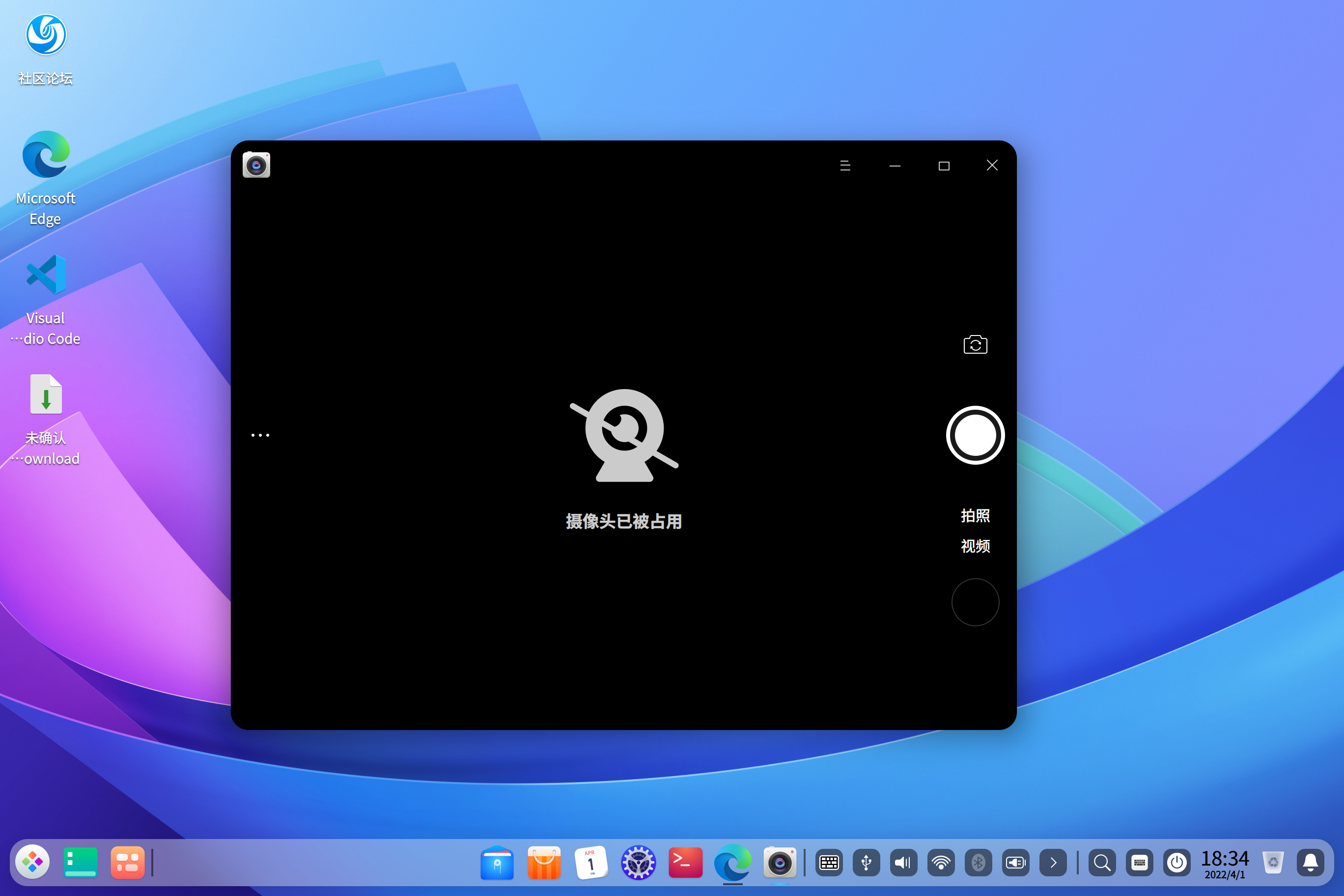Switch to 视频 video mode
Viewport: 1344px width, 896px height.
[976, 546]
